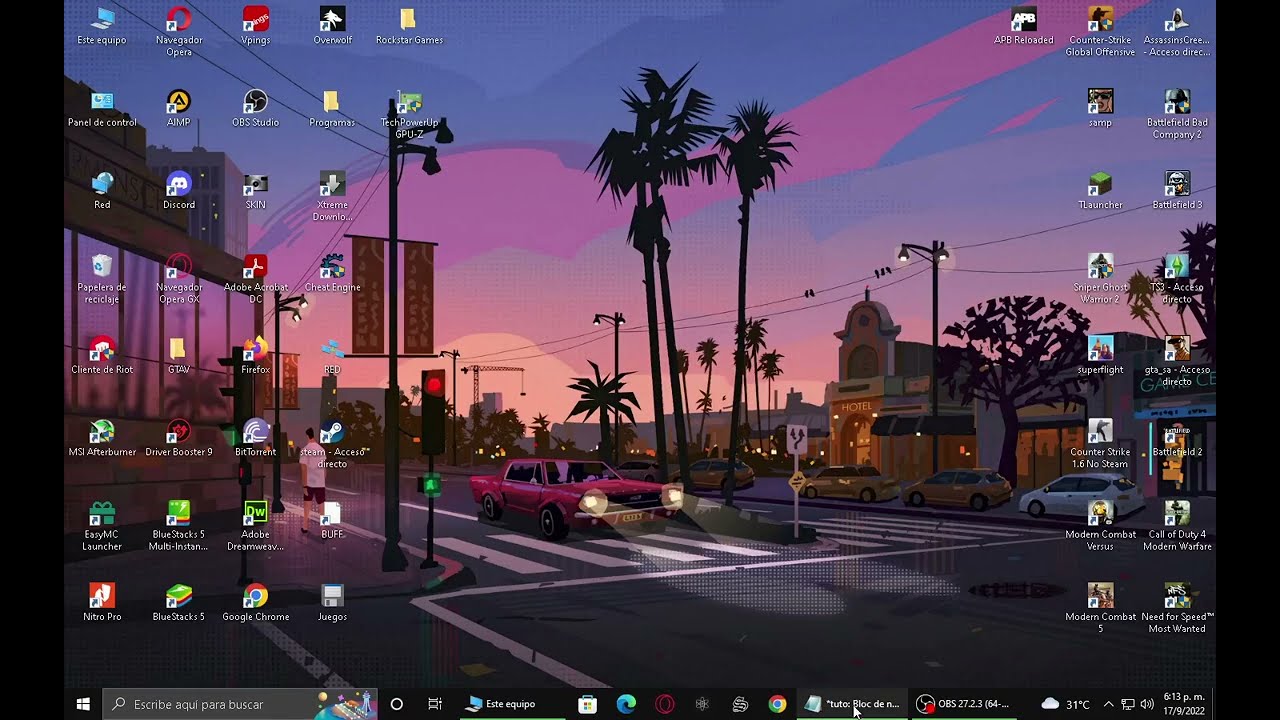Select Counter-Strike Global Offensive icon
Viewport: 1280px width, 720px height.
pos(1100,31)
